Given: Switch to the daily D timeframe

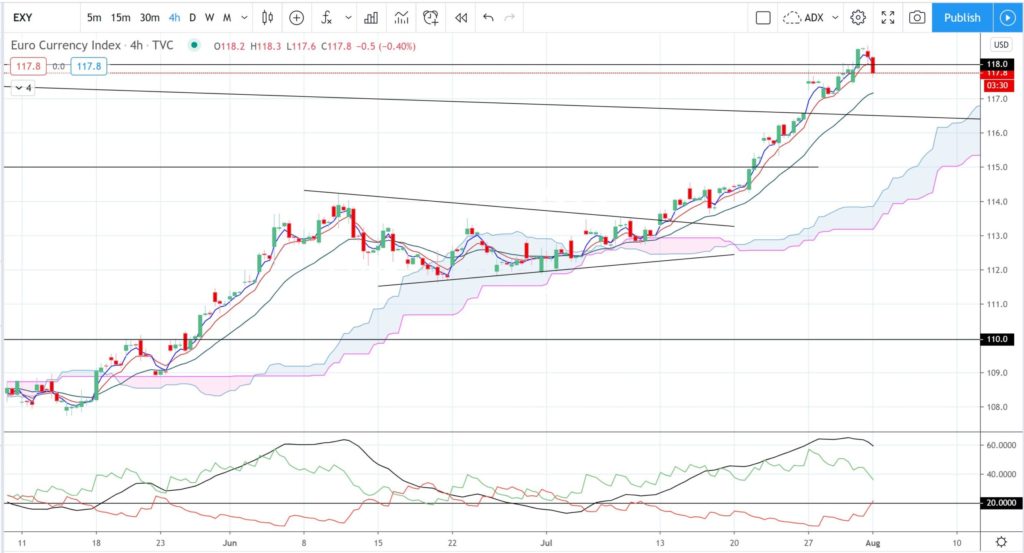Looking at the screenshot, I should click(192, 18).
